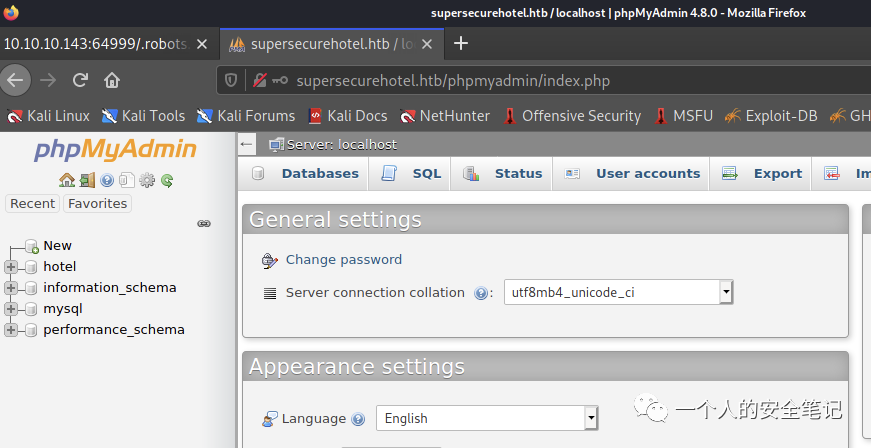Open Offensive Security bookmark
The width and height of the screenshot is (871, 448).
point(572,116)
